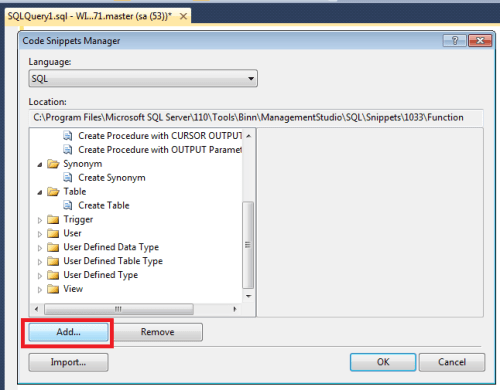The image size is (500, 390).
Task: Close the SQLQuery1.sql tab
Action: coord(183,16)
